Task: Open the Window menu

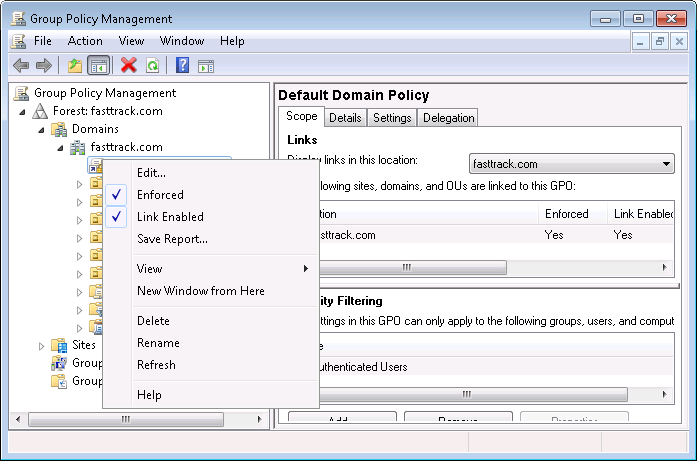Action: pos(182,41)
